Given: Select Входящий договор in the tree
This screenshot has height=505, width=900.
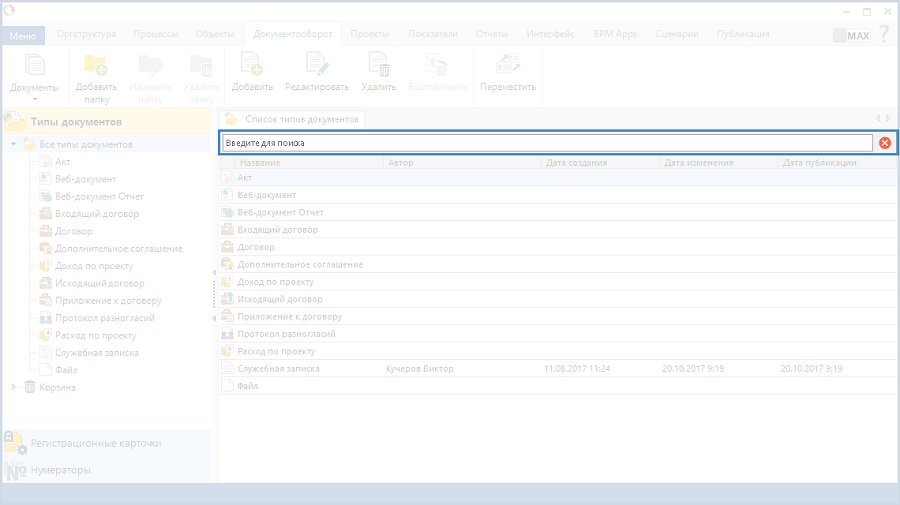Looking at the screenshot, I should pyautogui.click(x=97, y=214).
